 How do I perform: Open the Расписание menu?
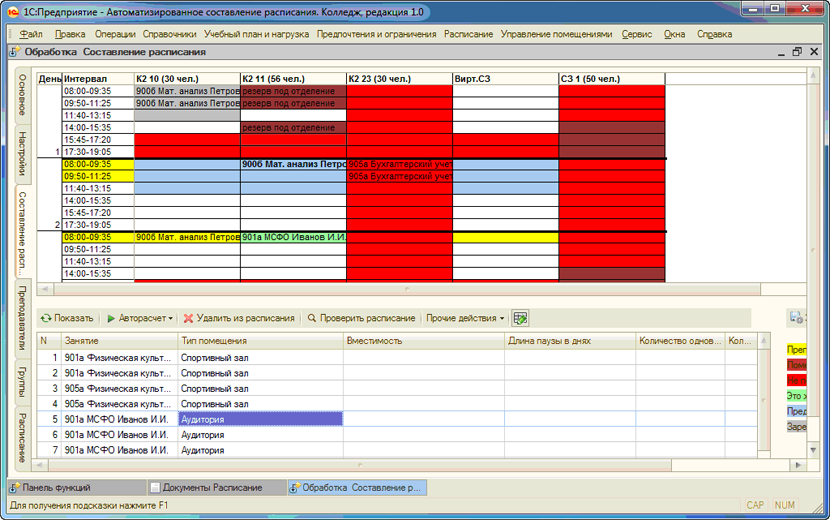click(468, 34)
